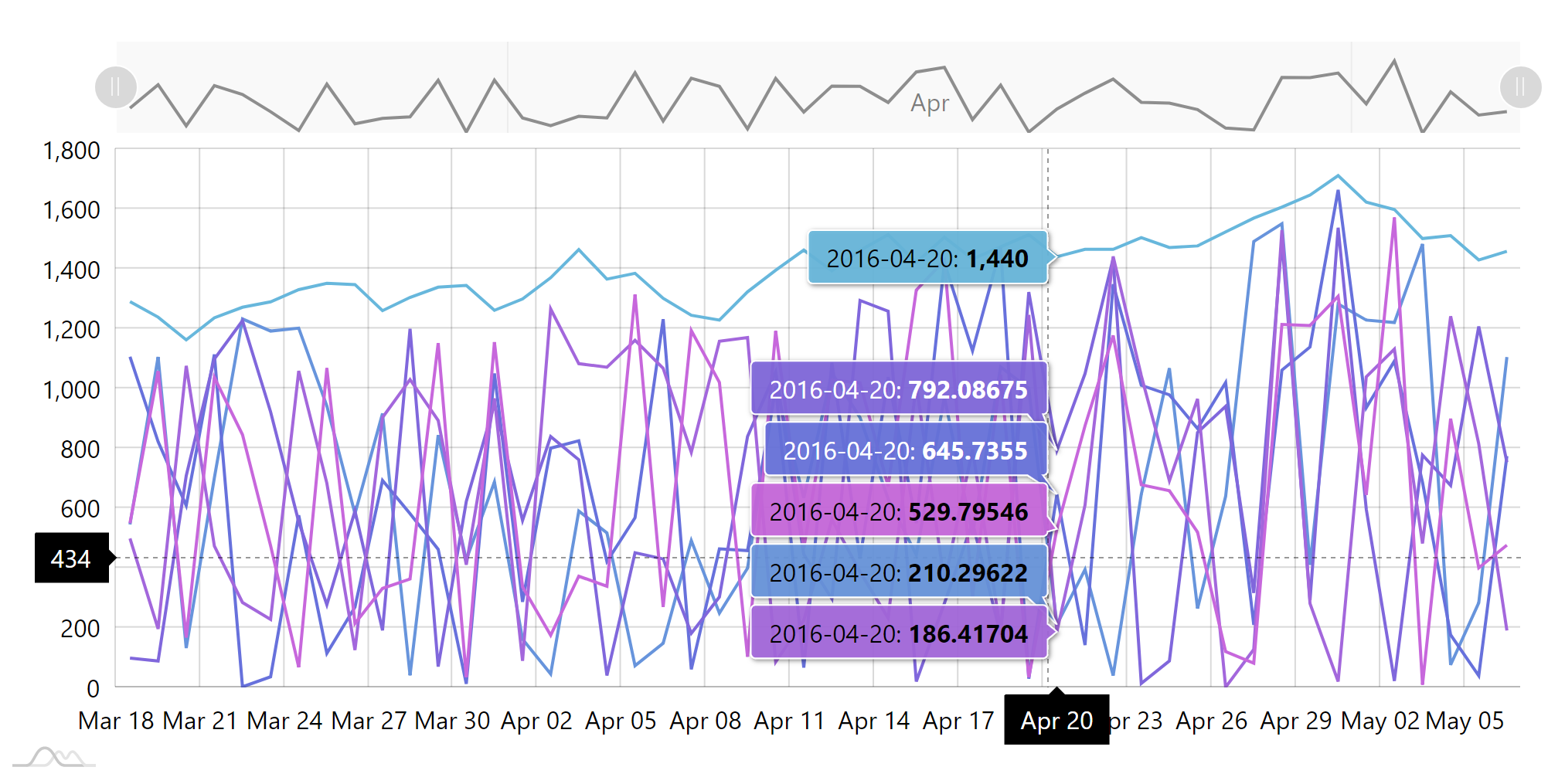
Task: Click the Apr label inside the navigator strip
Action: (930, 104)
